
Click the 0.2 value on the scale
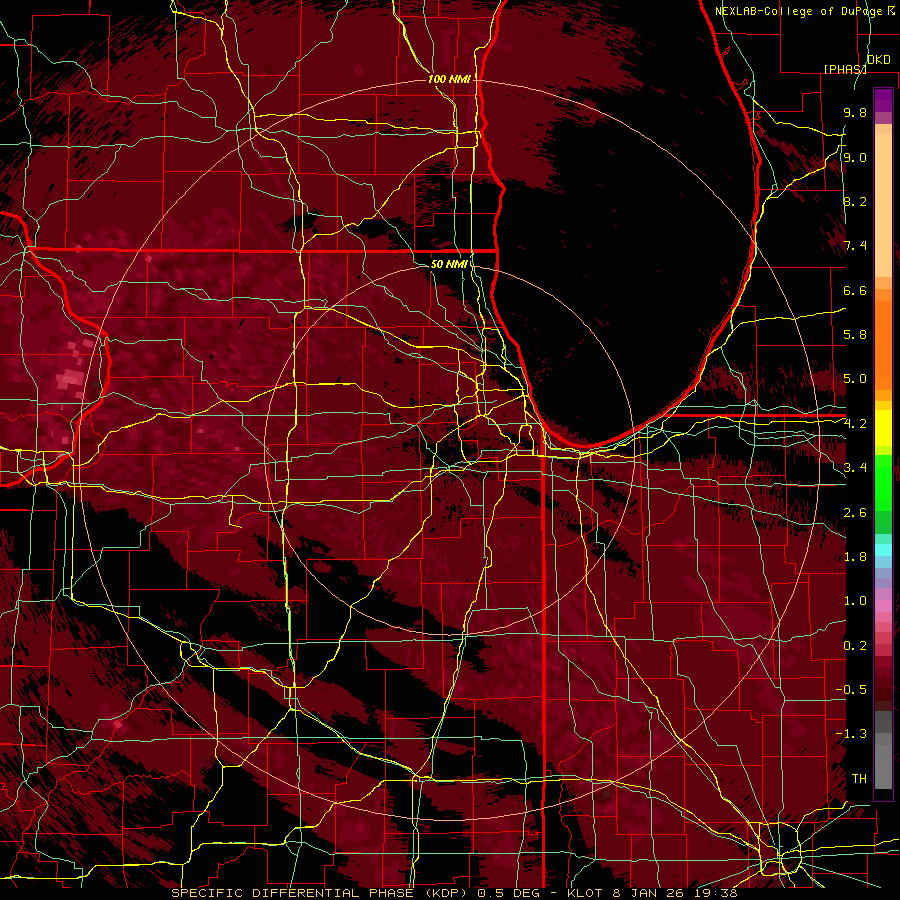click(855, 646)
